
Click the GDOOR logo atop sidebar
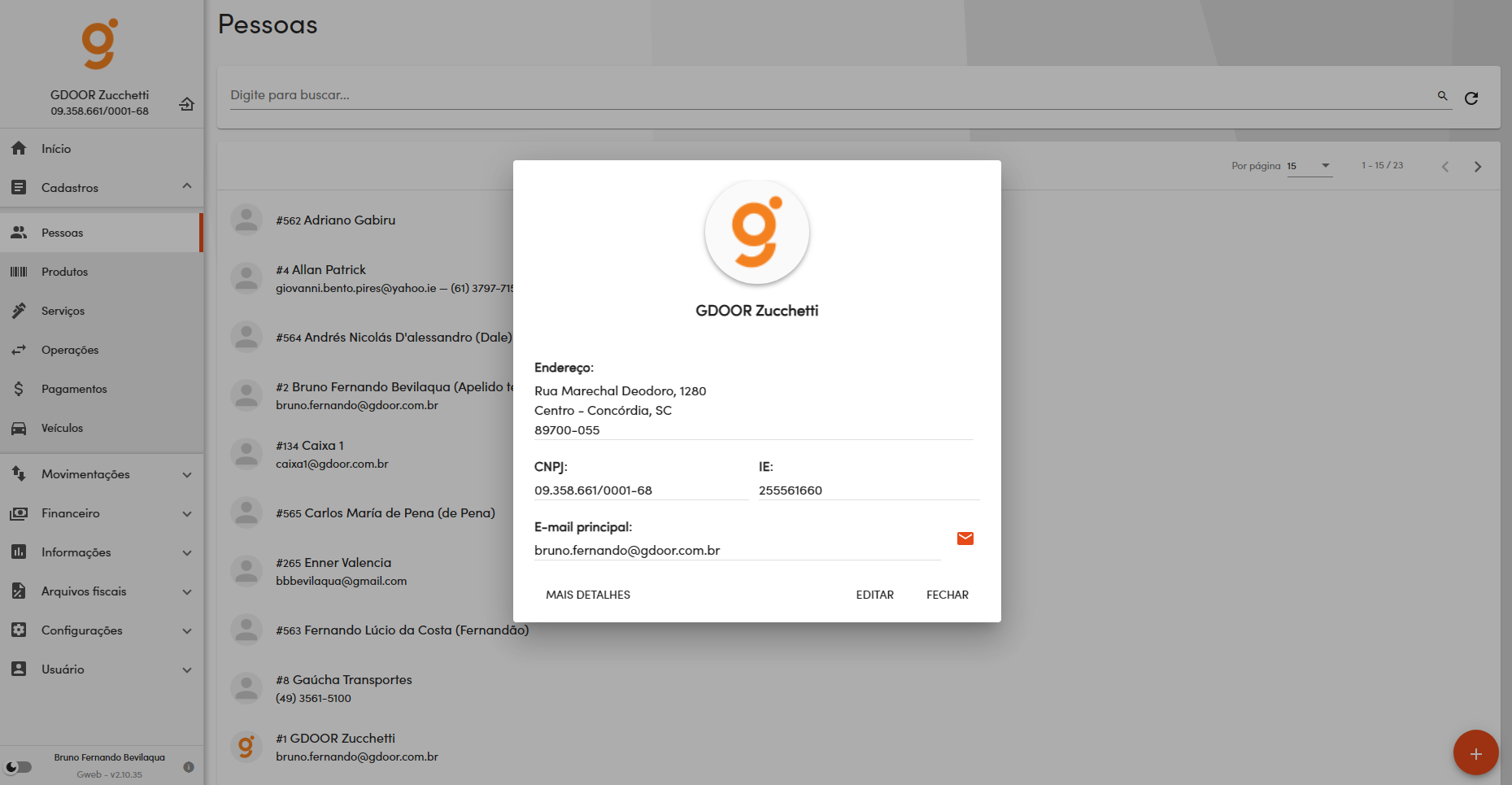[x=99, y=44]
